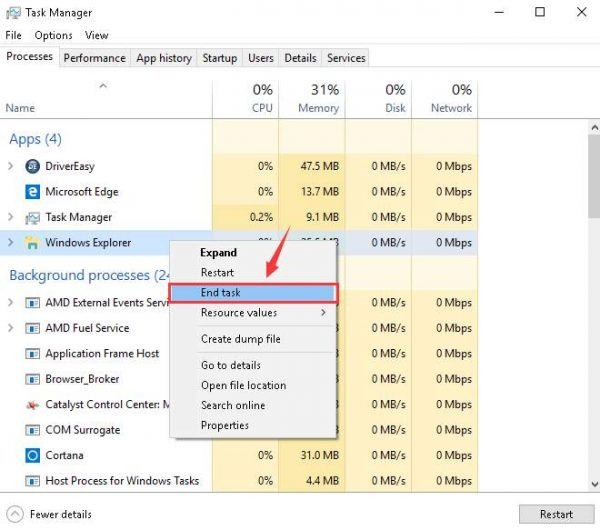Image resolution: width=600 pixels, height=530 pixels.
Task: Open the Options menu
Action: click(x=53, y=35)
